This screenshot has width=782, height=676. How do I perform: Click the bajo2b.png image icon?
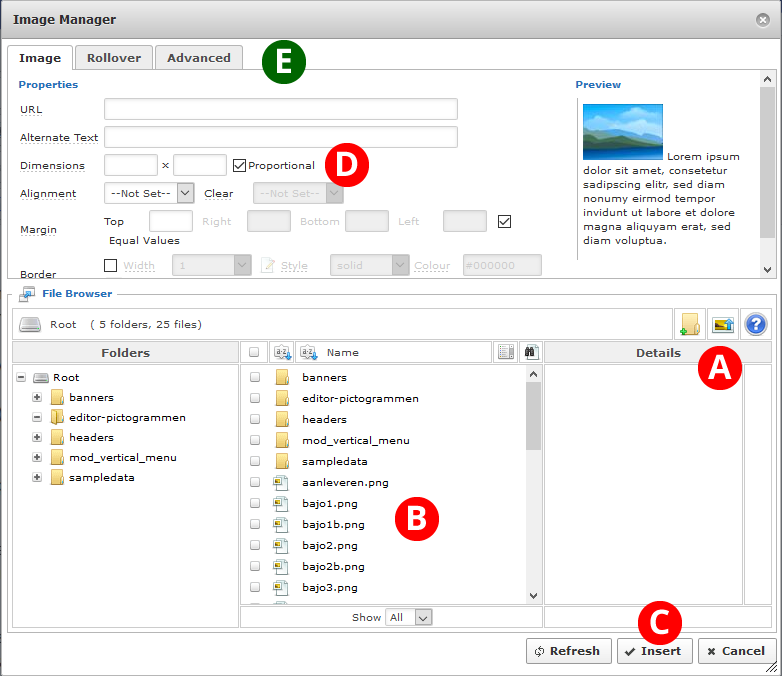[281, 566]
